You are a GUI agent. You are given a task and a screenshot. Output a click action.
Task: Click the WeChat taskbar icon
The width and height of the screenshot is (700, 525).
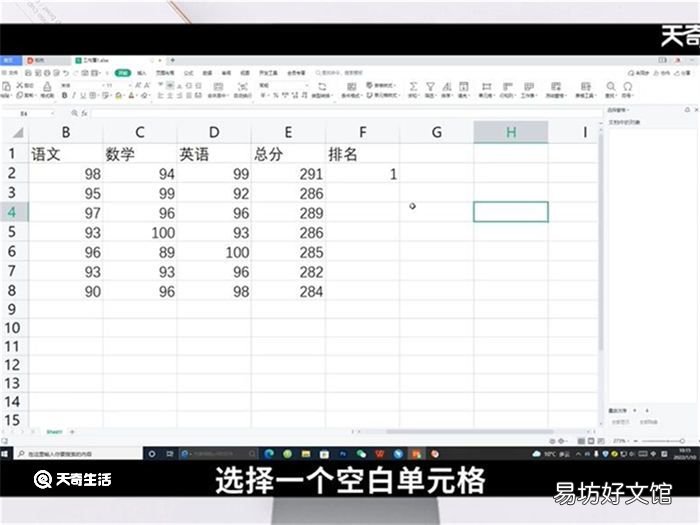(x=361, y=454)
